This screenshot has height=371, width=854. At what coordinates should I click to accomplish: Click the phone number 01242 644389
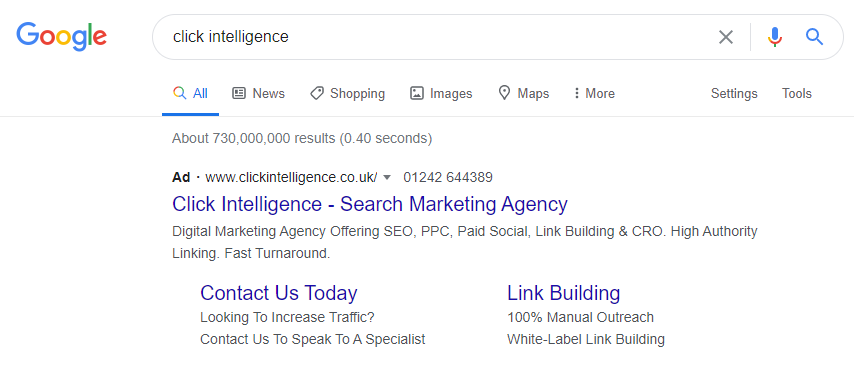click(x=448, y=178)
